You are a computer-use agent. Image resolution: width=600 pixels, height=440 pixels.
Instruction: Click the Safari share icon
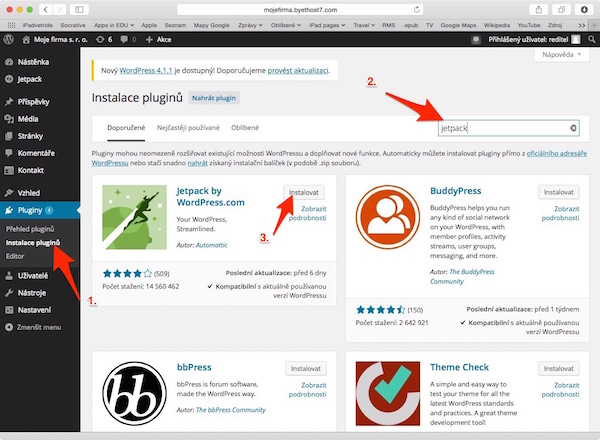(539, 10)
